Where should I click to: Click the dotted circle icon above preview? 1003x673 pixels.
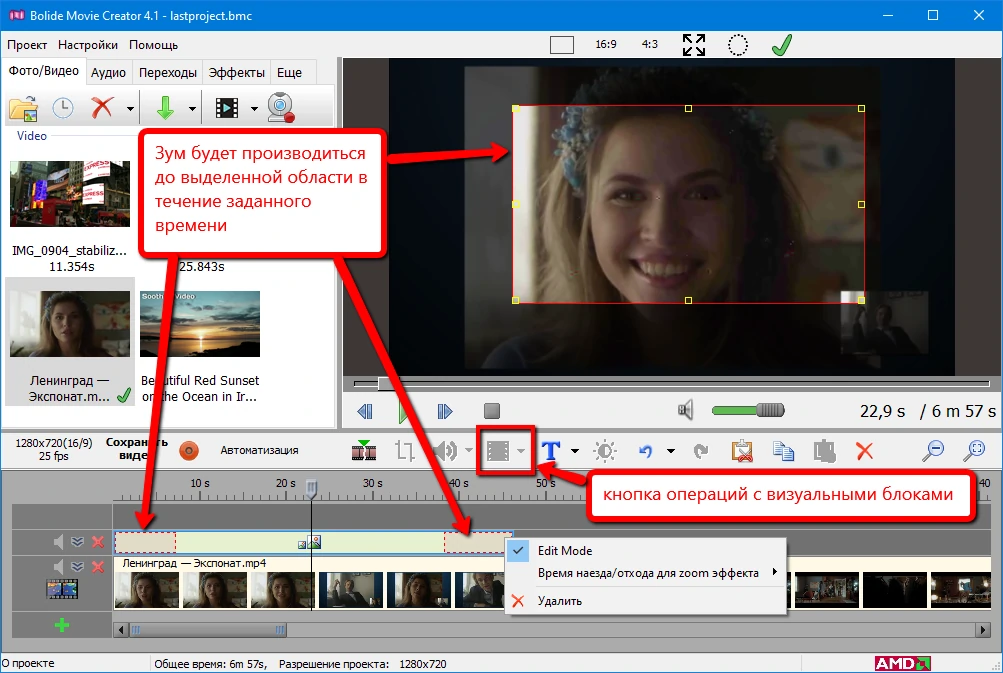point(738,45)
